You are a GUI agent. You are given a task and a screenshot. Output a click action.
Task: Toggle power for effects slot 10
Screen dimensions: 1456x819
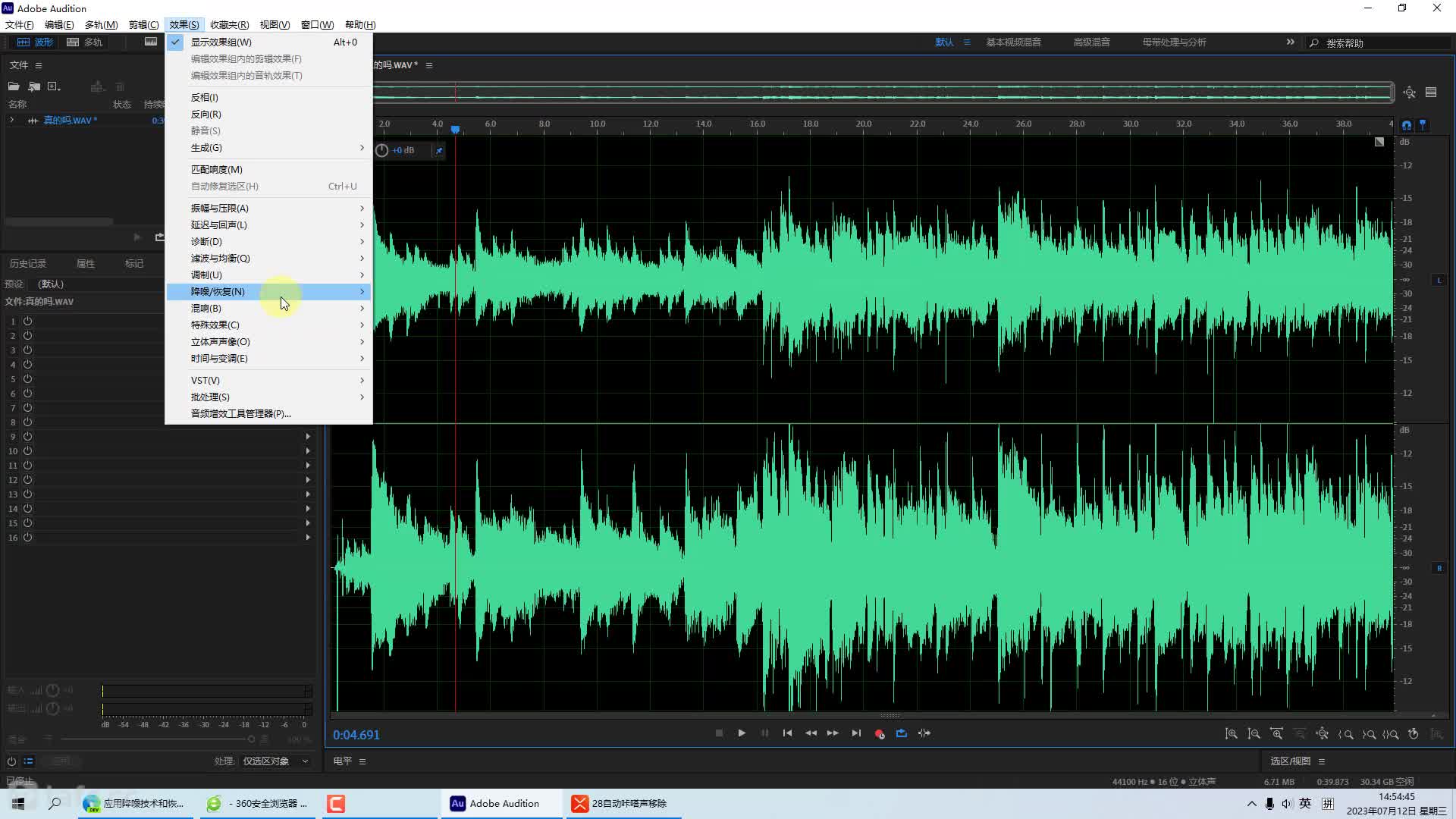point(27,450)
